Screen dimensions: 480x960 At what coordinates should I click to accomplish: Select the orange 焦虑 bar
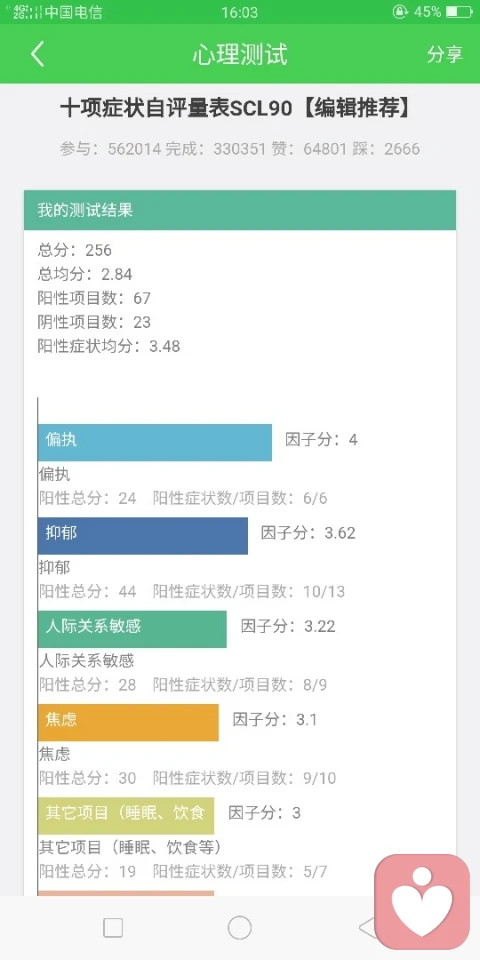pos(128,722)
